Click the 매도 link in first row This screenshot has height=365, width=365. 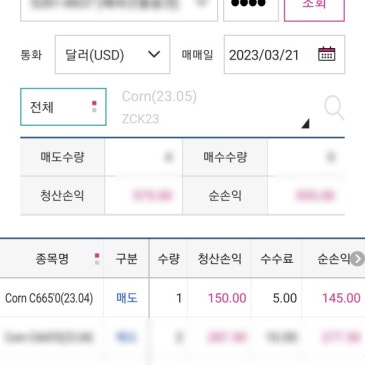[127, 298]
